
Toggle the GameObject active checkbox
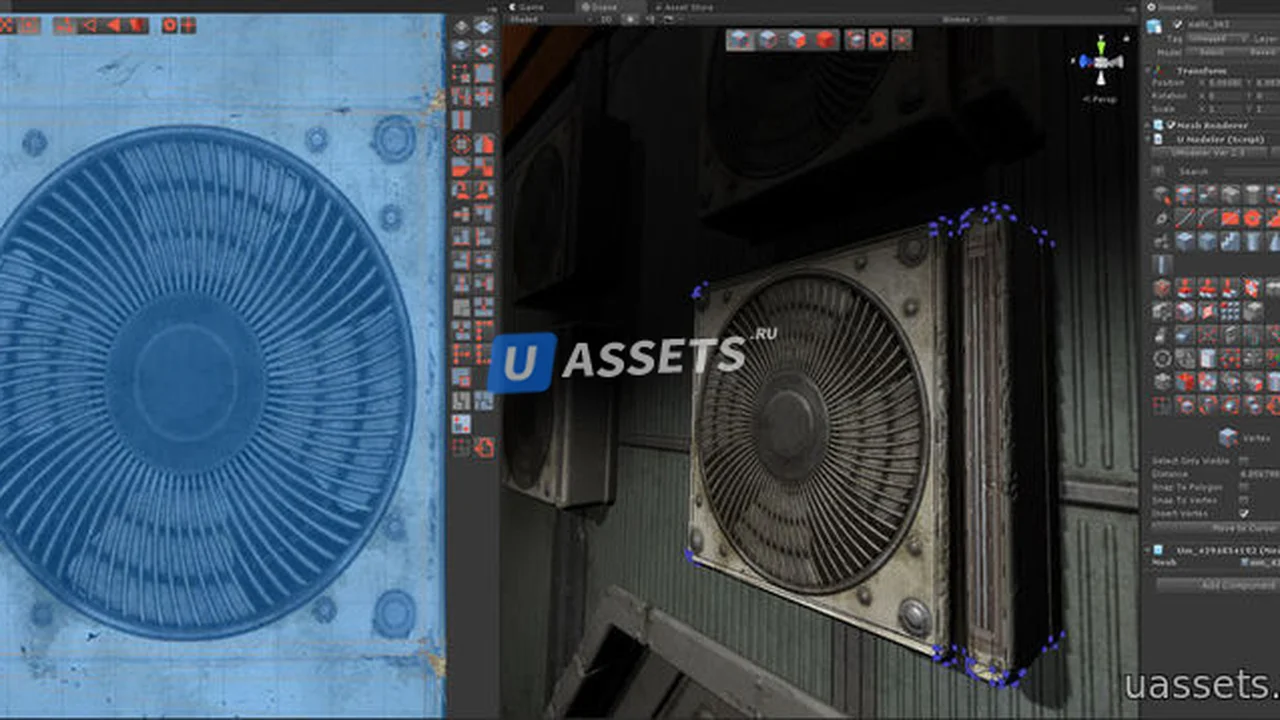[1178, 25]
